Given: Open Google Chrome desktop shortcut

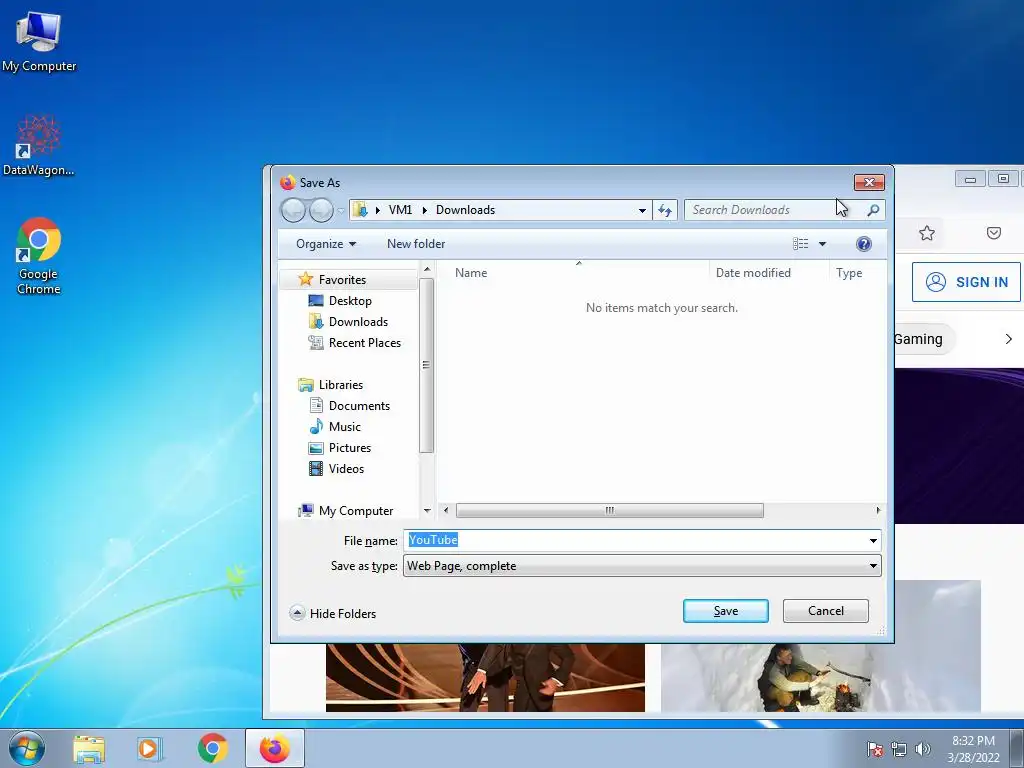Looking at the screenshot, I should point(39,255).
